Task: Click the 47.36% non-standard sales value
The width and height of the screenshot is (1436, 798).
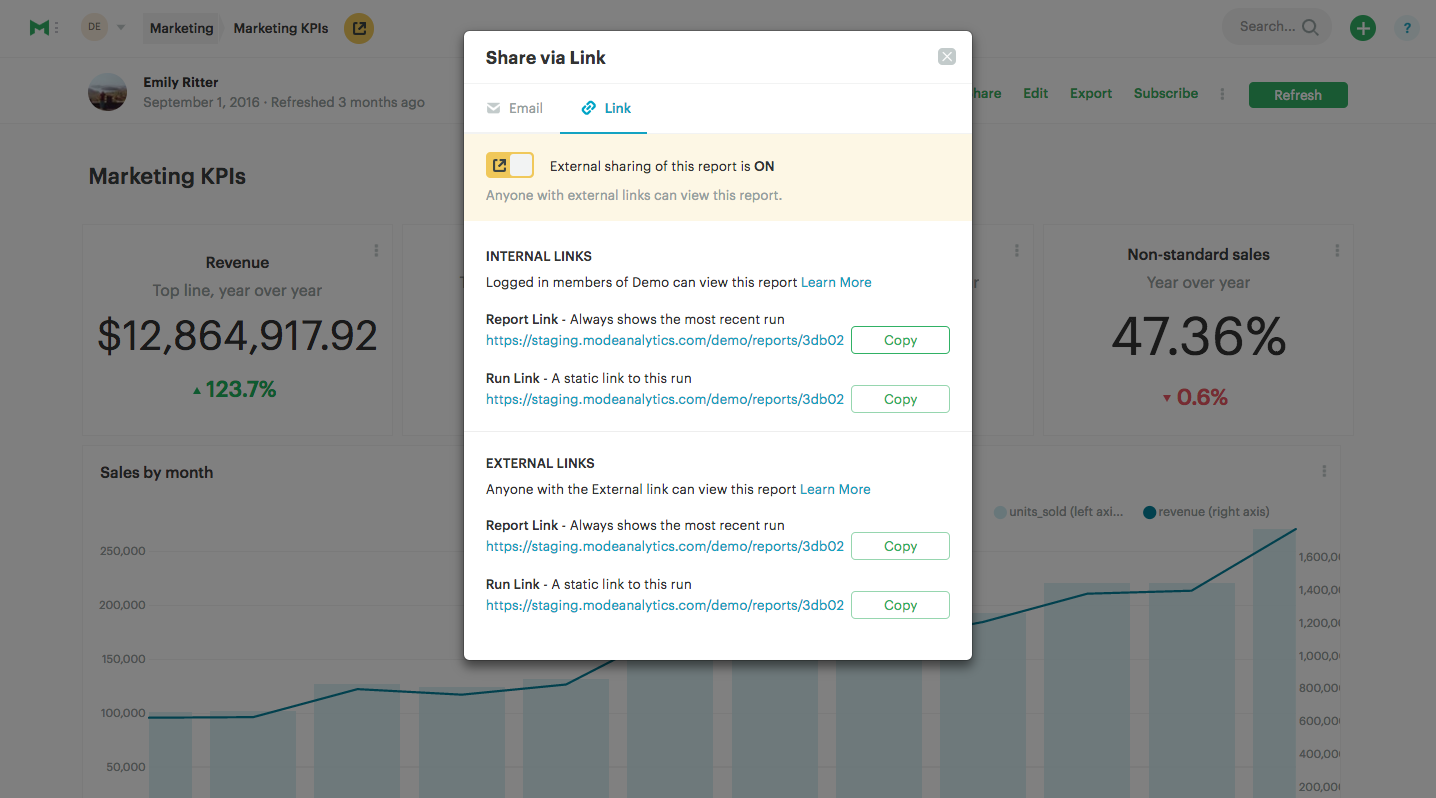Action: pos(1198,336)
